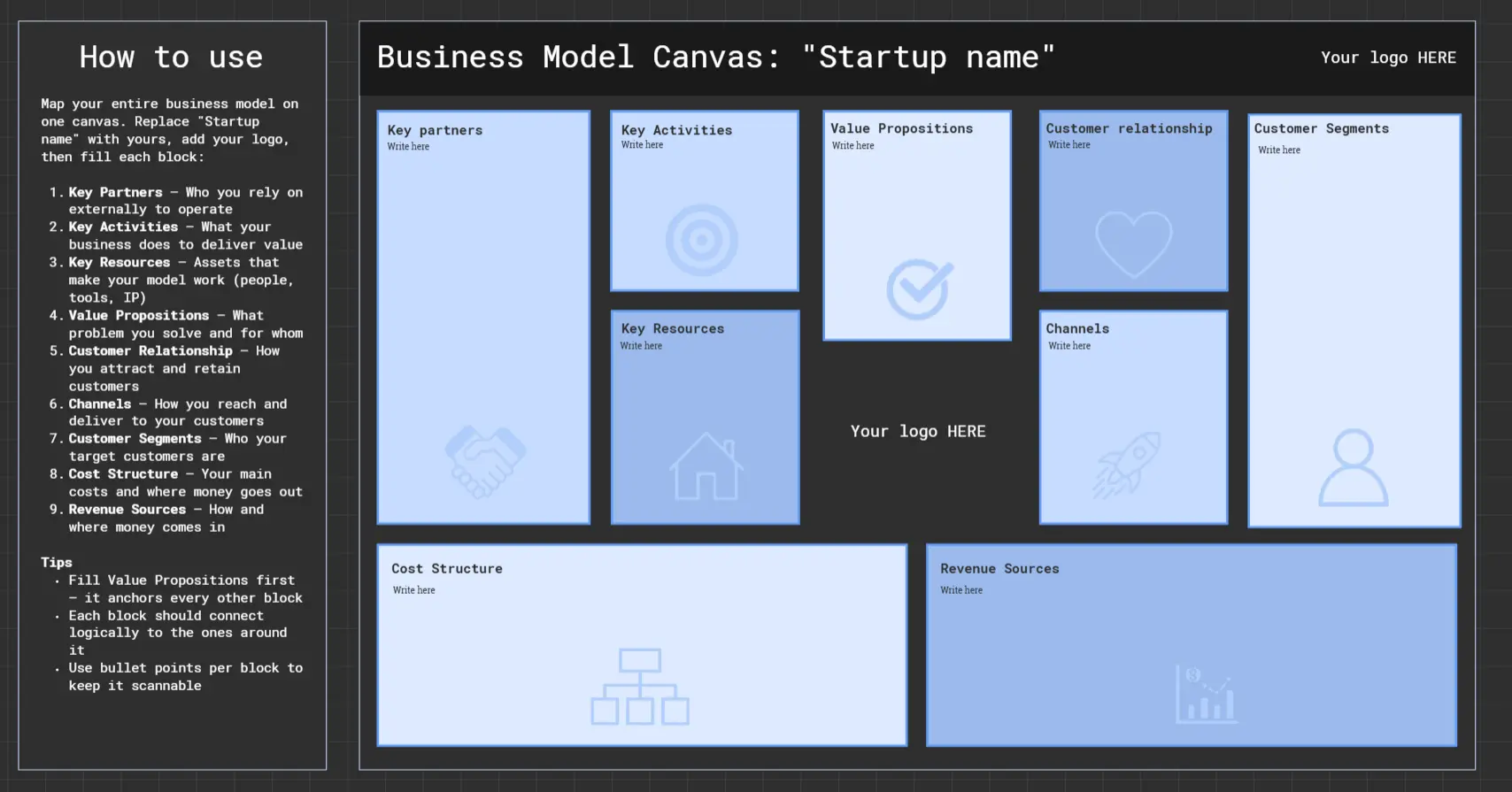The width and height of the screenshot is (1512, 792).
Task: Click list item '6. Channels'
Action: tap(168, 412)
